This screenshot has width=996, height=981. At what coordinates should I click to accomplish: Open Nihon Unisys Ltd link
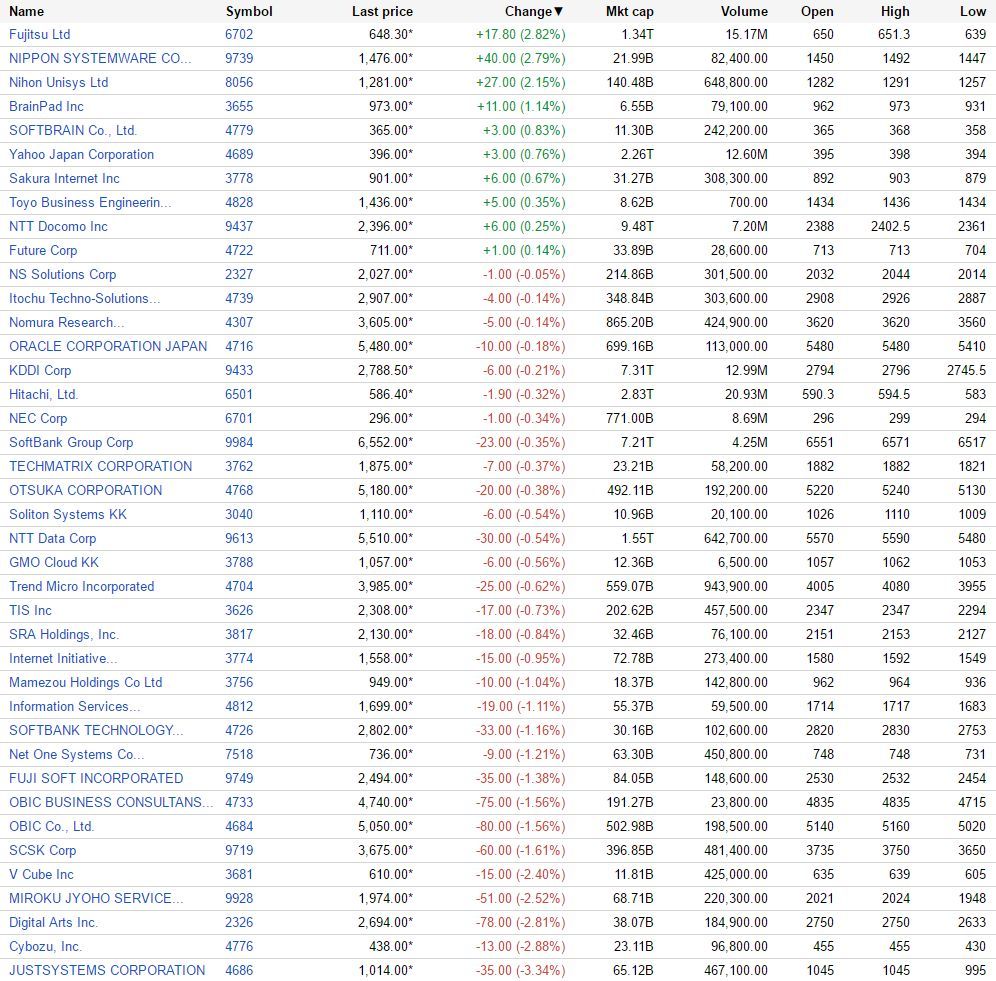tap(58, 83)
